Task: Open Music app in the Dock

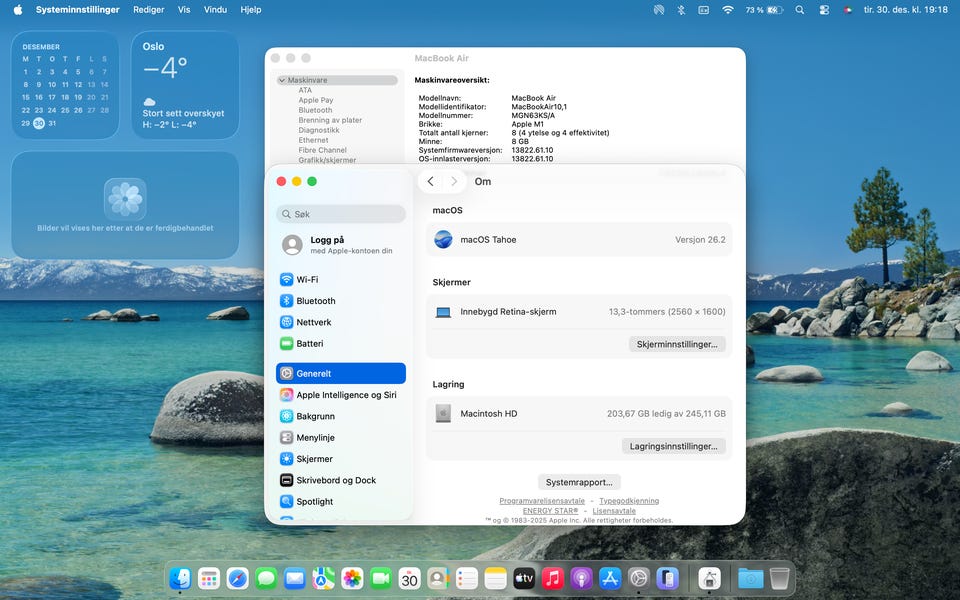Action: 553,578
